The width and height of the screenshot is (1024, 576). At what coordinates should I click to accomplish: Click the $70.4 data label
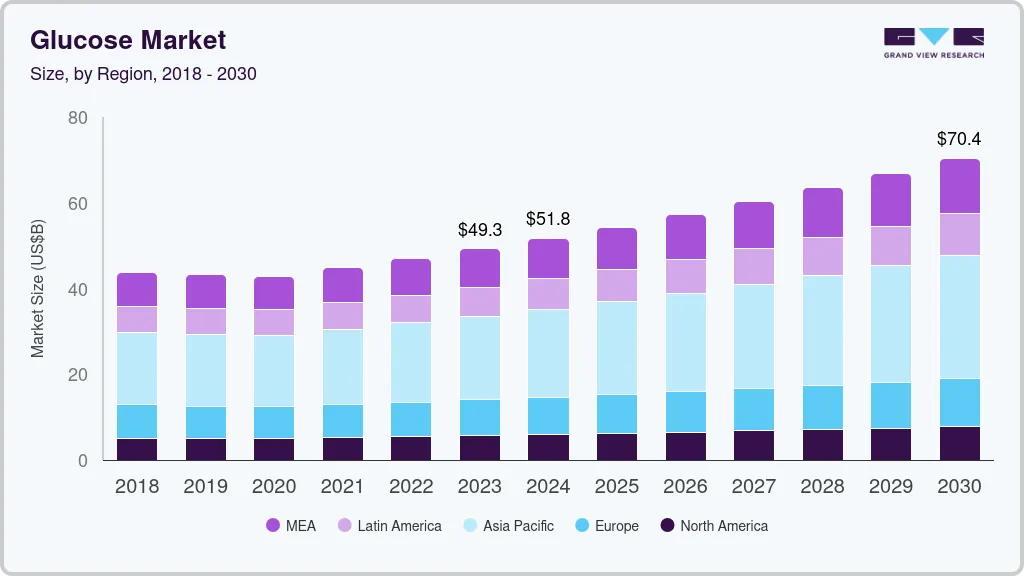click(958, 139)
